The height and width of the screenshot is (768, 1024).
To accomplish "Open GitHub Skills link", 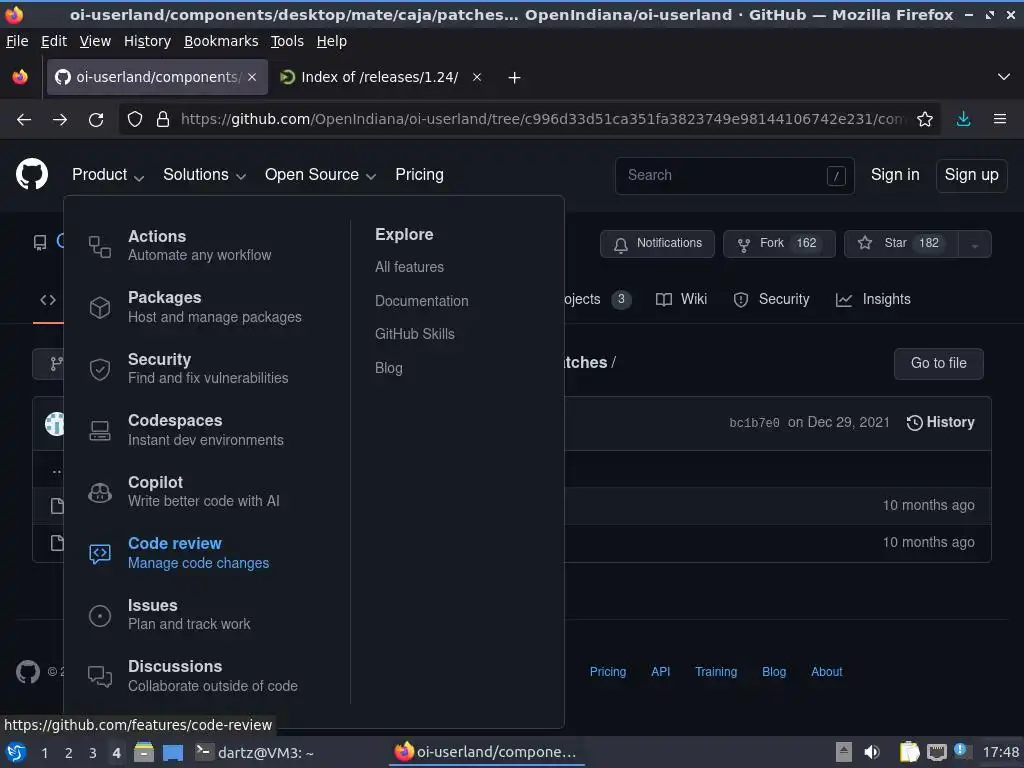I will (415, 334).
